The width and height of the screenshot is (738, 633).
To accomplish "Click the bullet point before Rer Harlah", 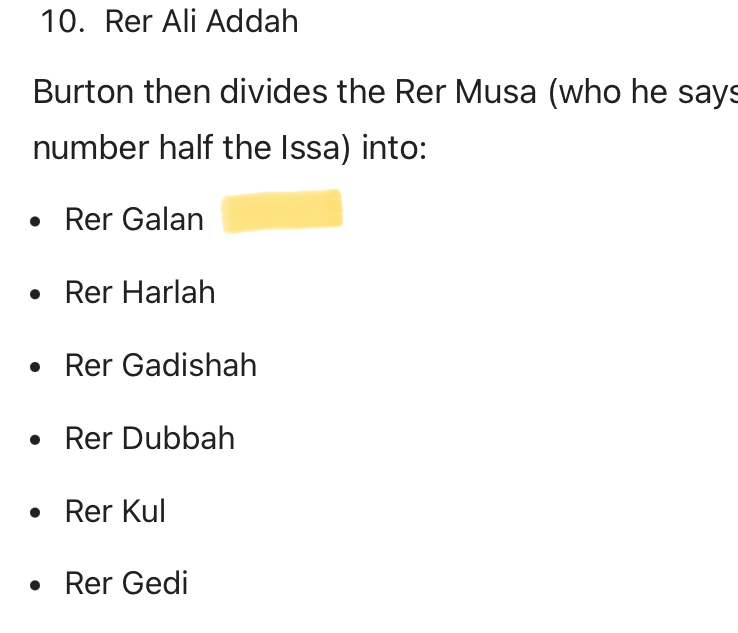I will [x=37, y=295].
